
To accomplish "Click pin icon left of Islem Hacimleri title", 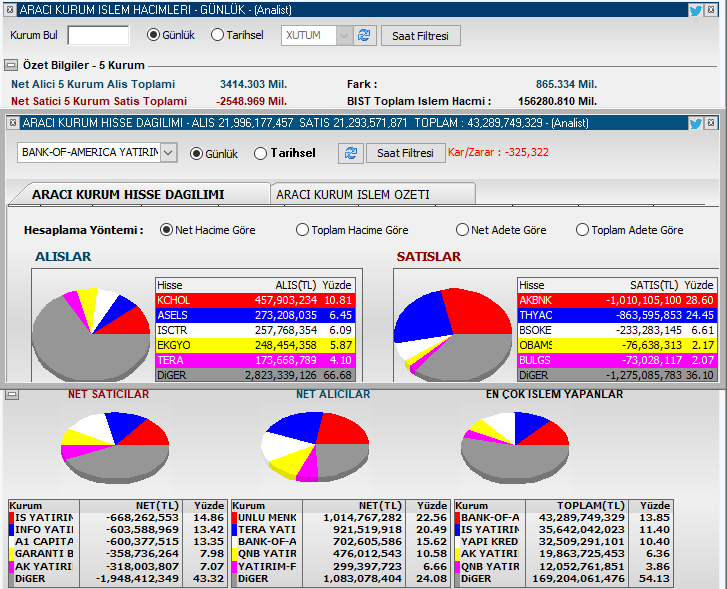I will click(x=9, y=9).
